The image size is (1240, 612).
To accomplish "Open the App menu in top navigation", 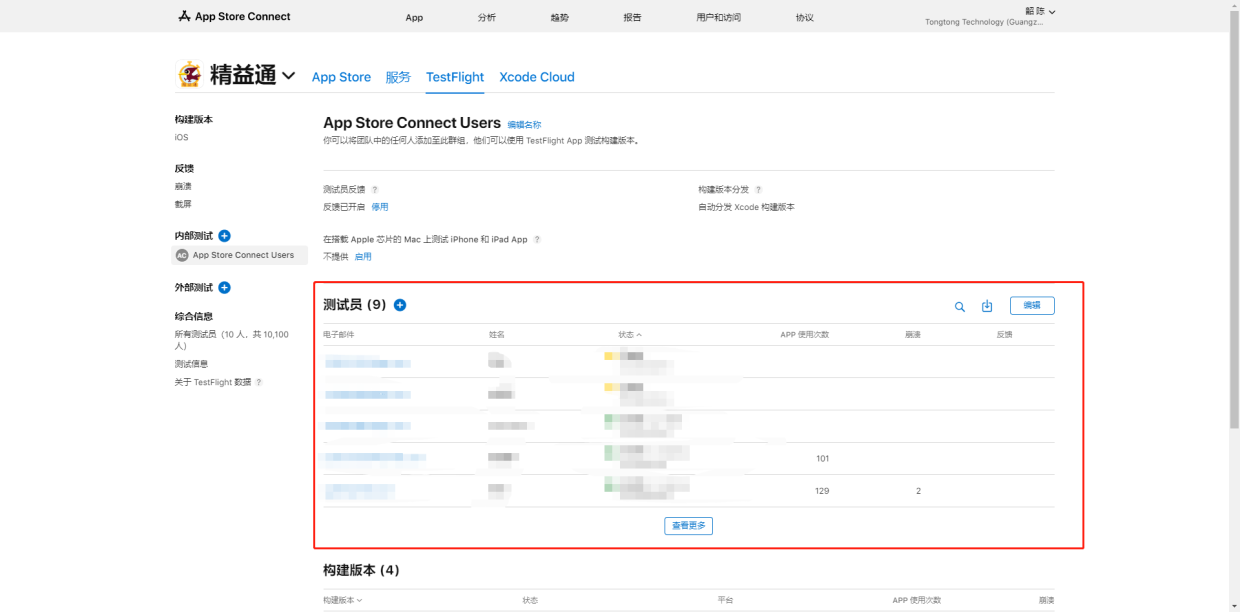I will tap(414, 18).
